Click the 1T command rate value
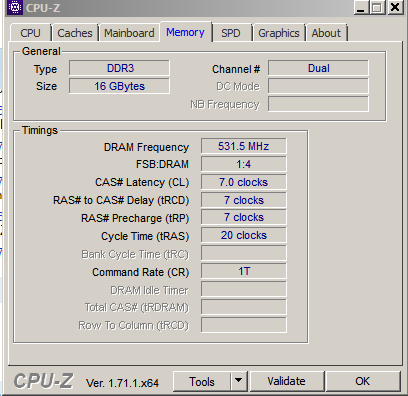This screenshot has width=408, height=396. coord(244,271)
